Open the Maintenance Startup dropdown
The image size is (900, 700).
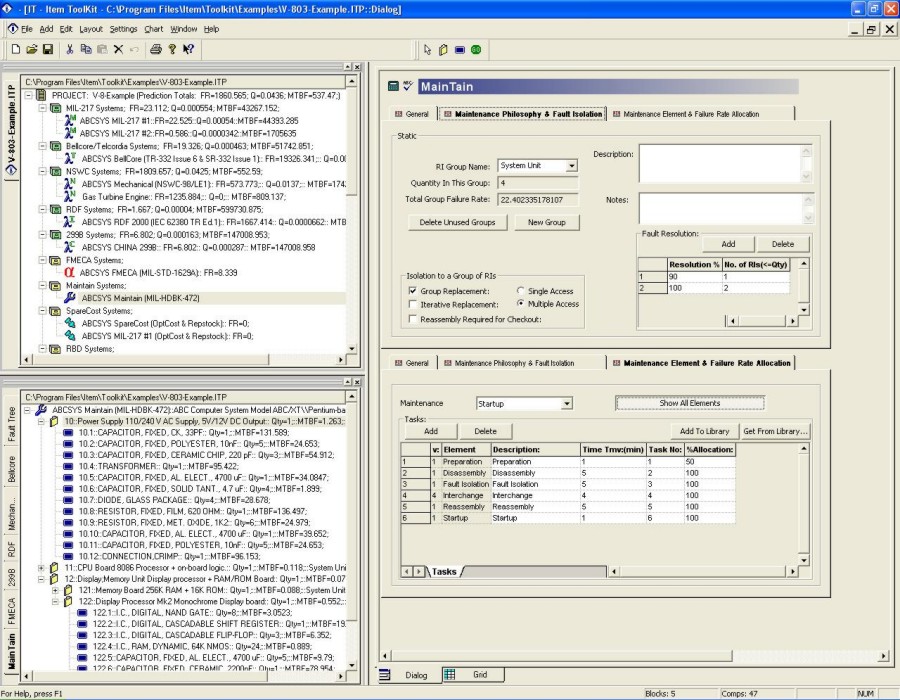567,403
